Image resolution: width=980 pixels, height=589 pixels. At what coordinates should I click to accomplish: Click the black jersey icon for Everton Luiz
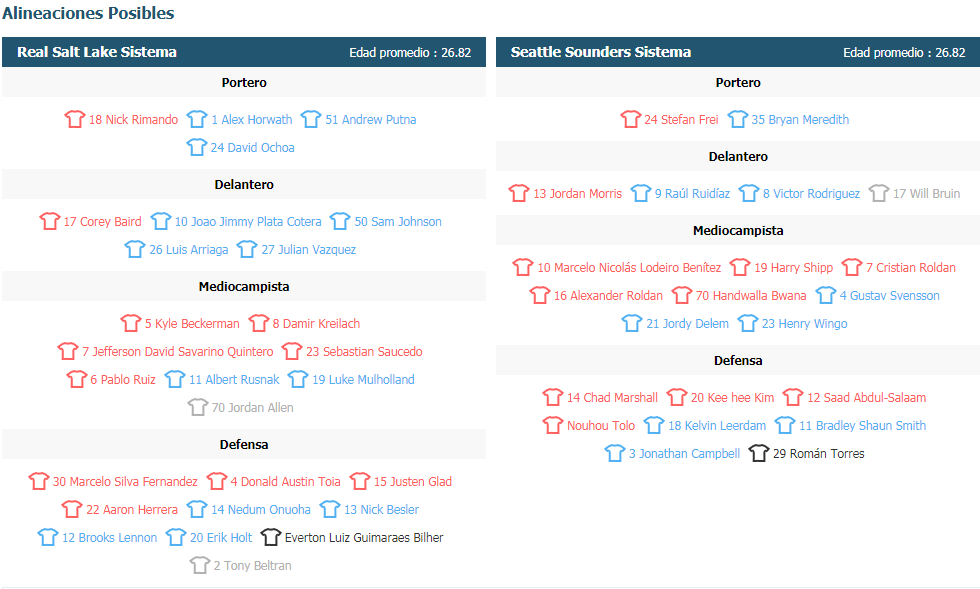[271, 536]
